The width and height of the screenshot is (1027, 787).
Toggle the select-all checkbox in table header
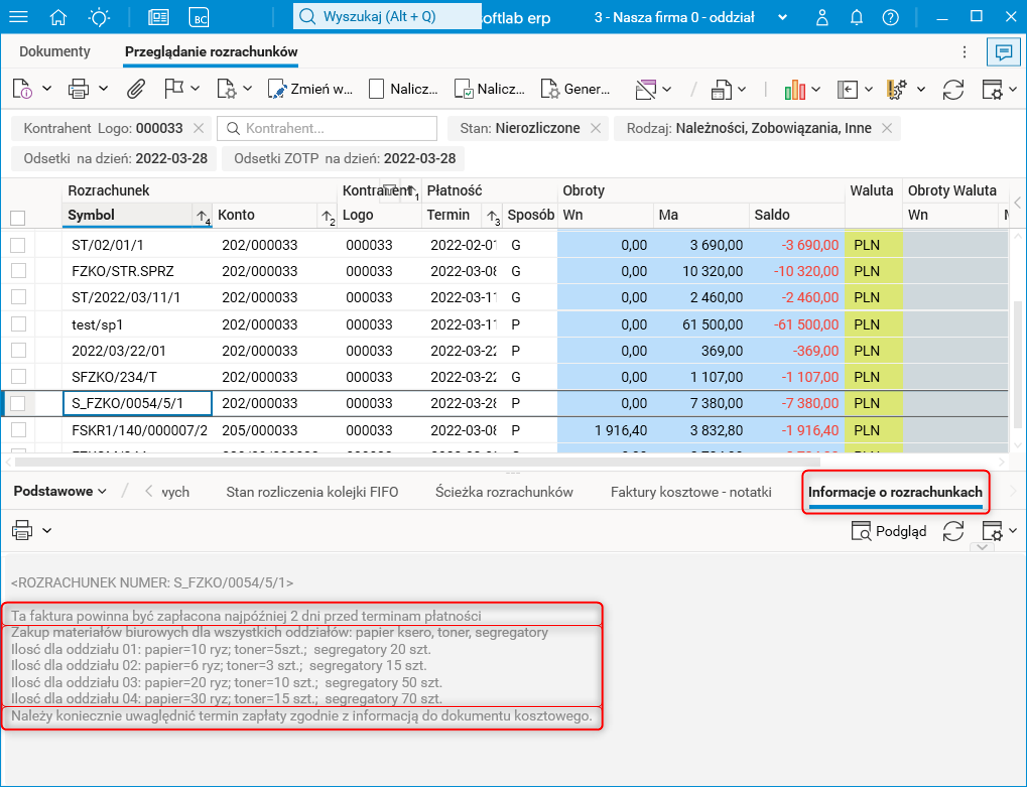[x=18, y=218]
